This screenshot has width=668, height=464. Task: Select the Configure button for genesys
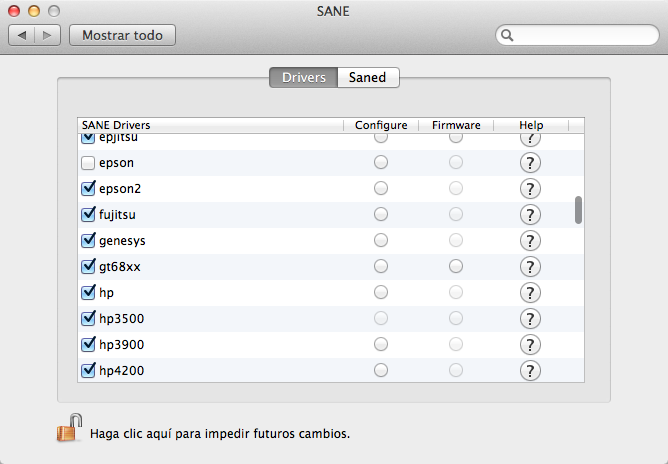click(380, 240)
